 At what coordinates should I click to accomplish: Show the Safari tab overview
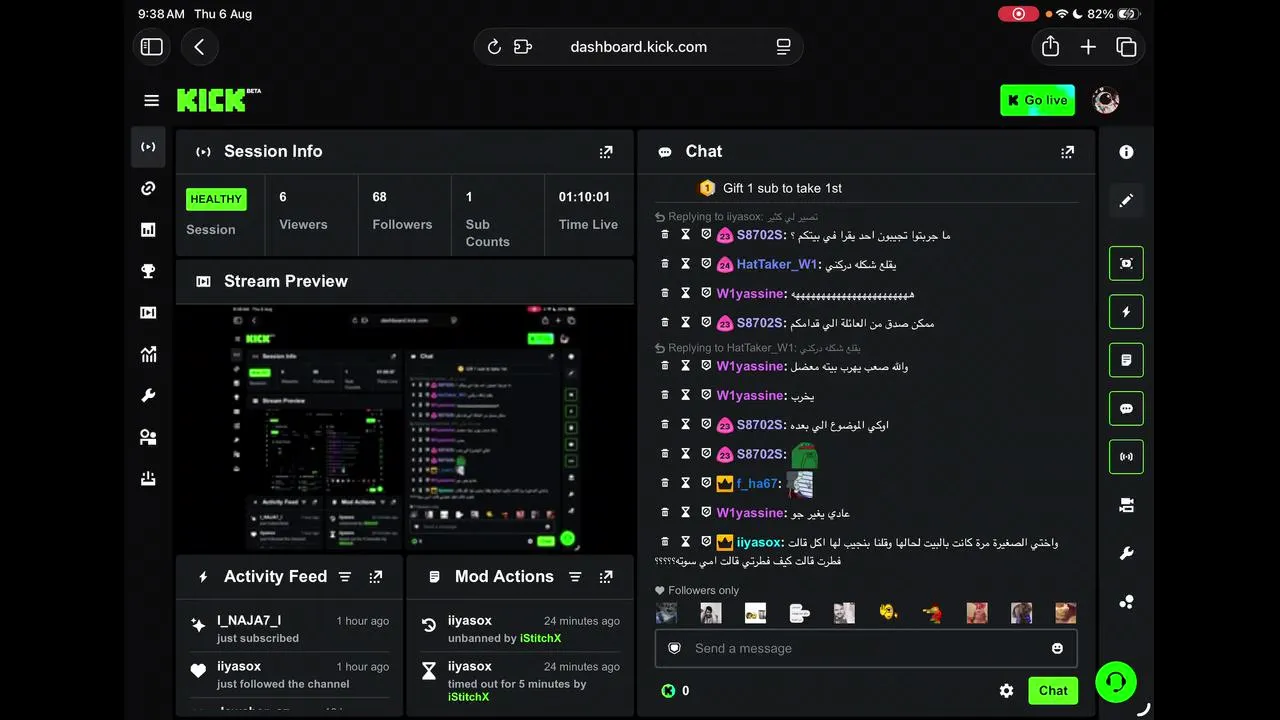(1126, 47)
